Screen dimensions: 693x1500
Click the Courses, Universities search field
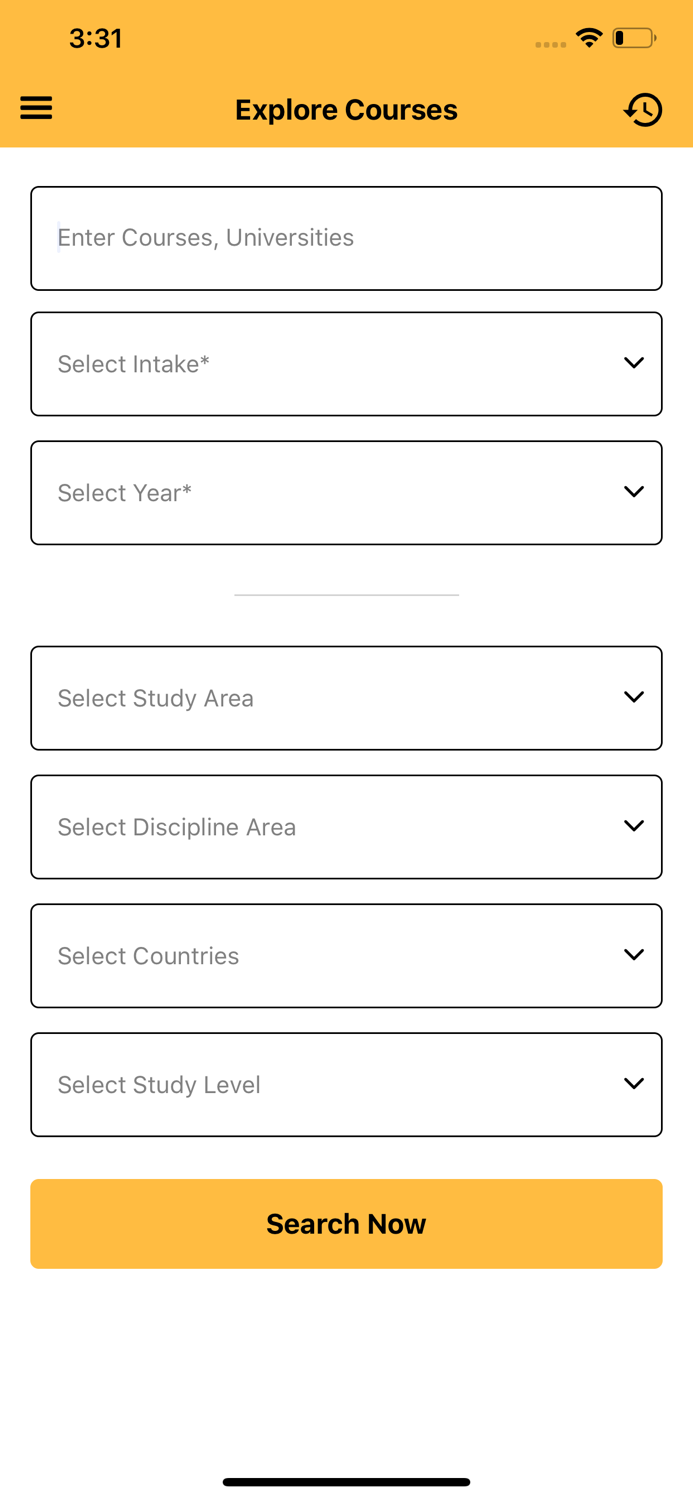click(346, 238)
